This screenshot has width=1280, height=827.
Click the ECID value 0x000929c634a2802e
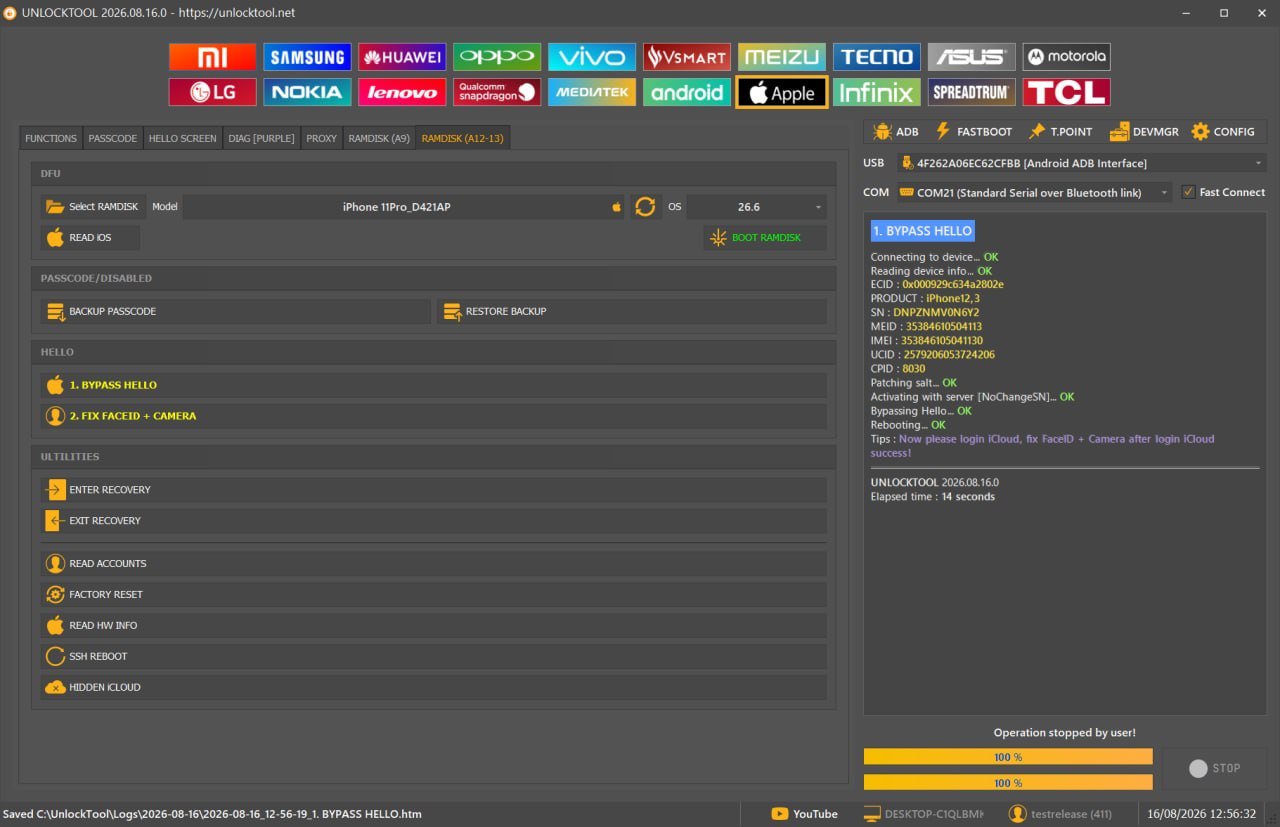(x=953, y=285)
